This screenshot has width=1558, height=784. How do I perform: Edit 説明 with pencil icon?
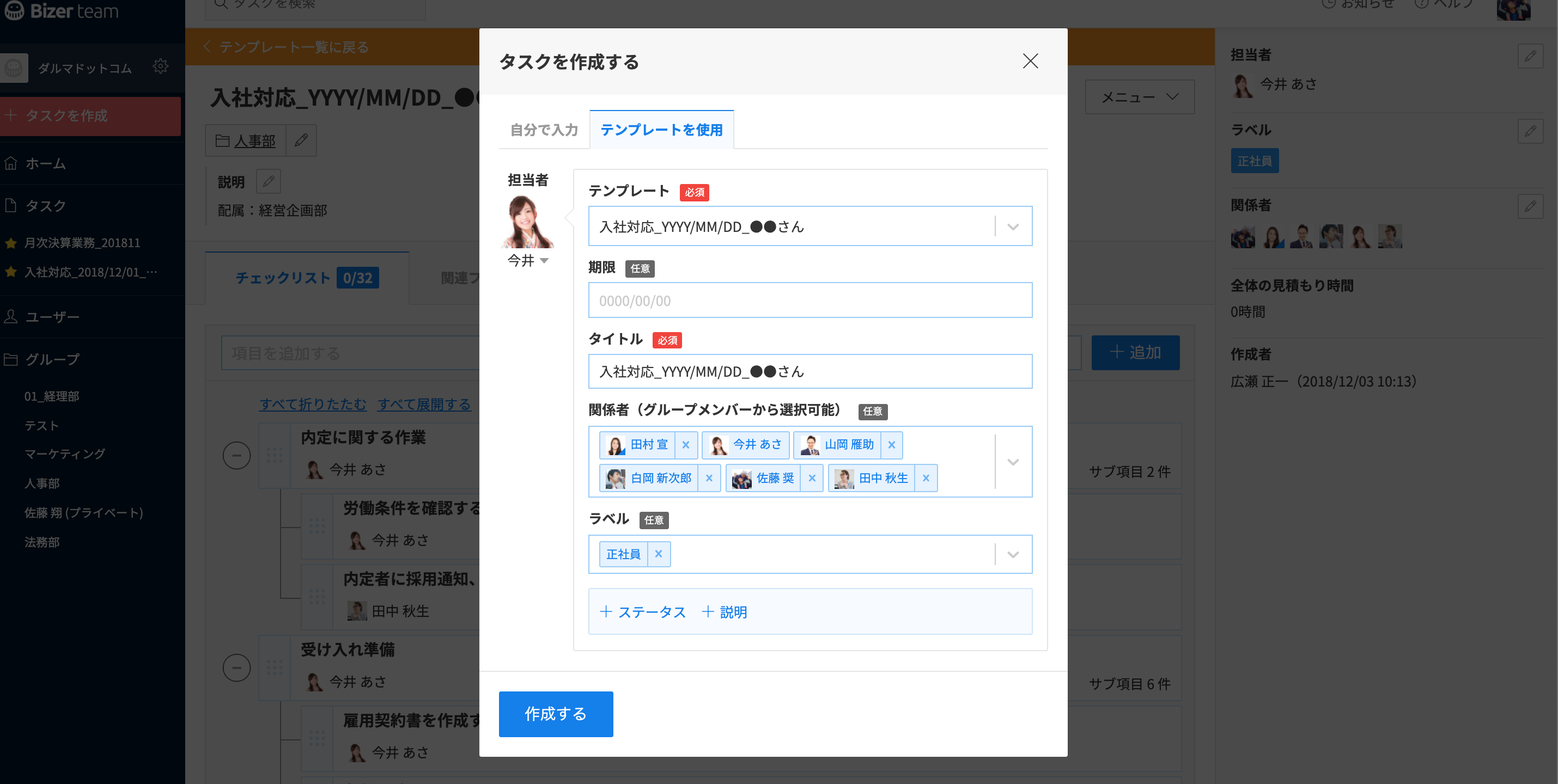[269, 181]
